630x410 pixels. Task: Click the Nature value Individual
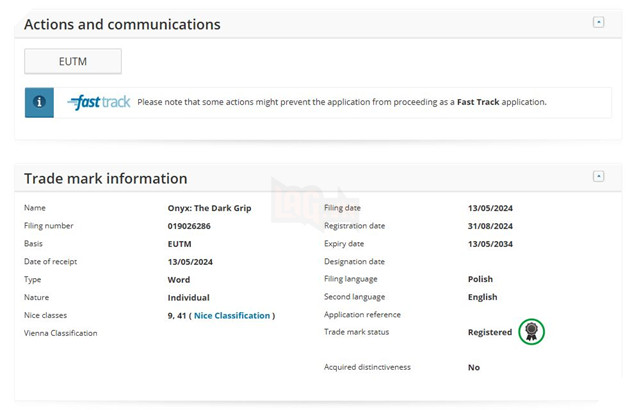coord(189,298)
